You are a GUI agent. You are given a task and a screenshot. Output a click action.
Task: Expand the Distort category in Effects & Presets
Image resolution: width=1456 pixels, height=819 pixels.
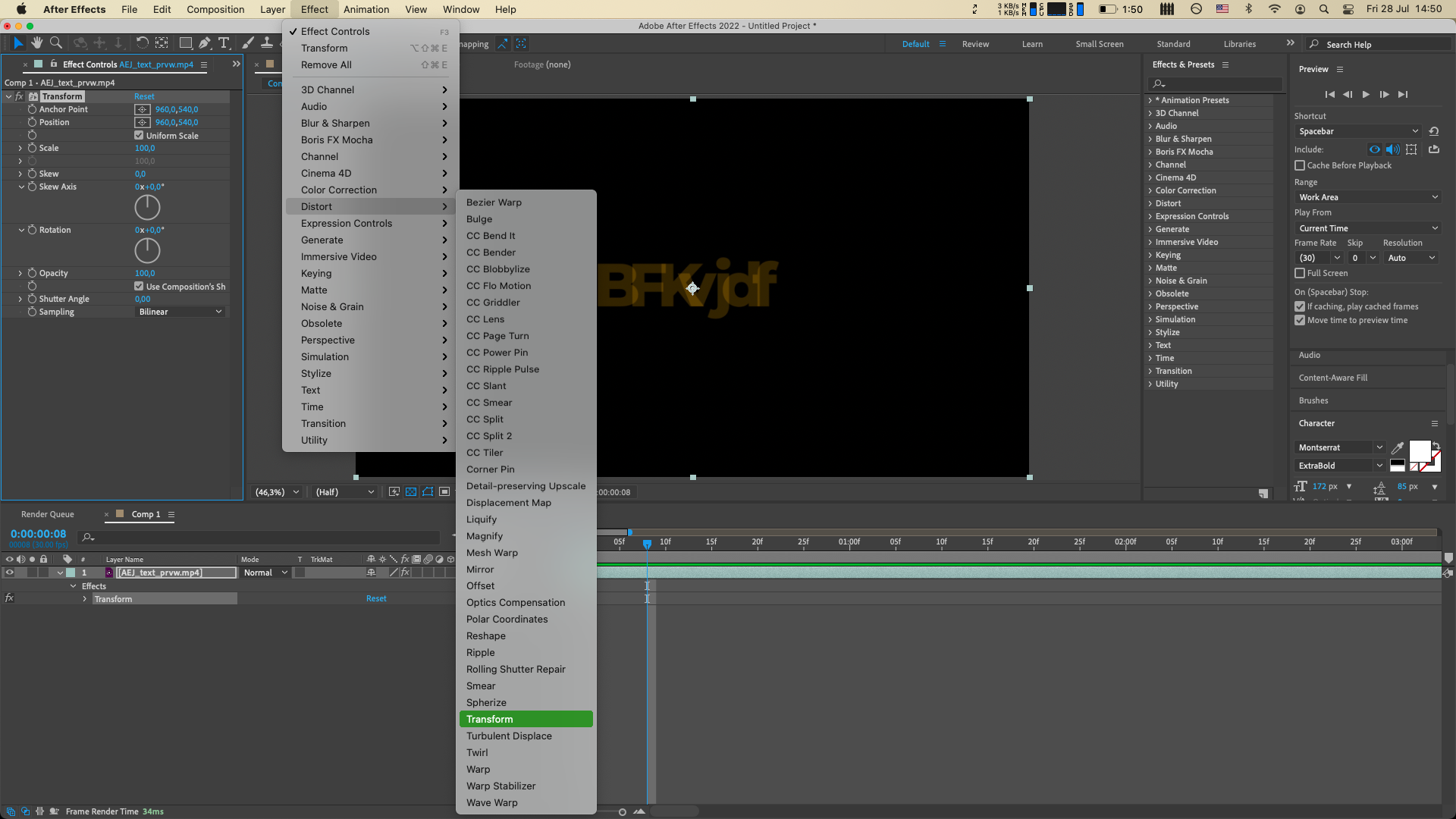(x=1150, y=203)
